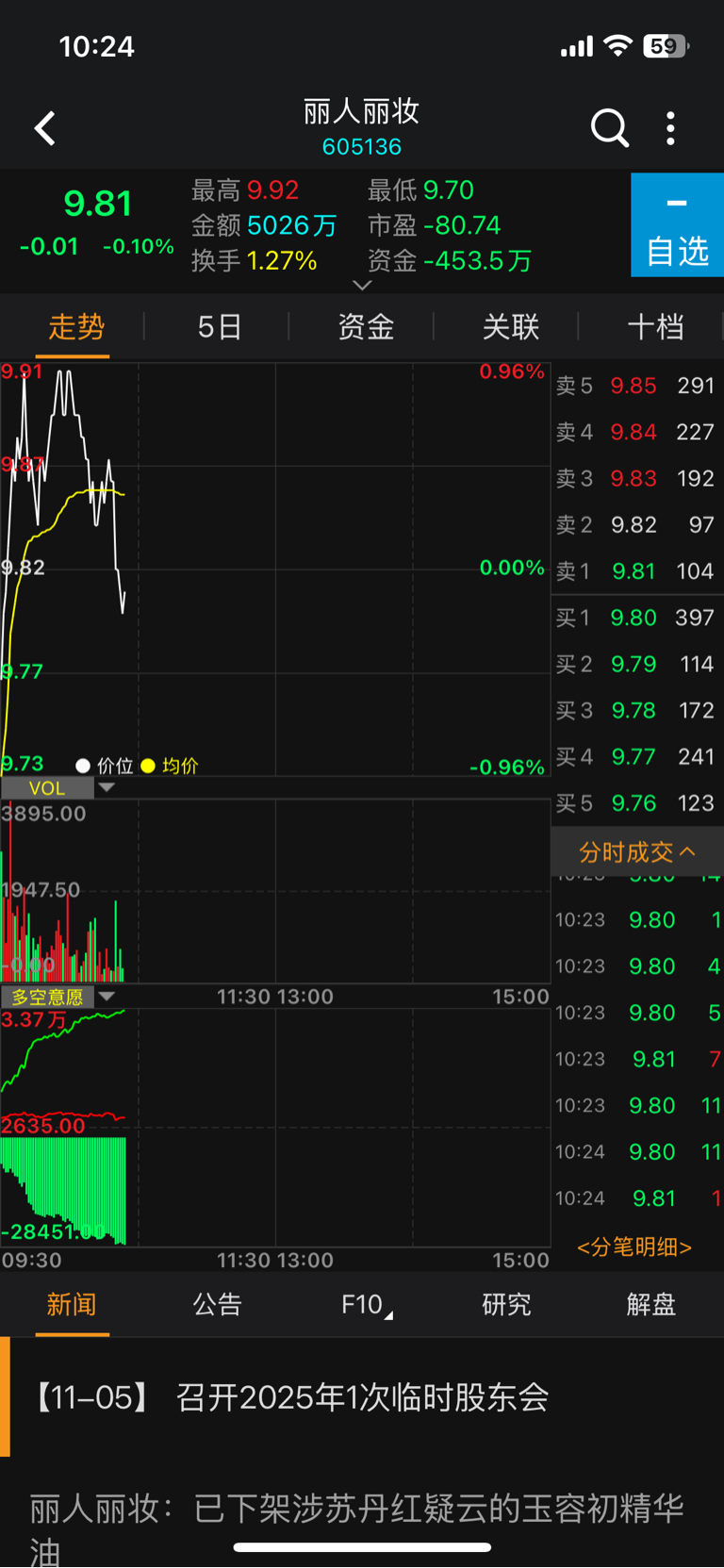724x1568 pixels.
Task: Switch to the 5日 tab
Action: [x=220, y=327]
